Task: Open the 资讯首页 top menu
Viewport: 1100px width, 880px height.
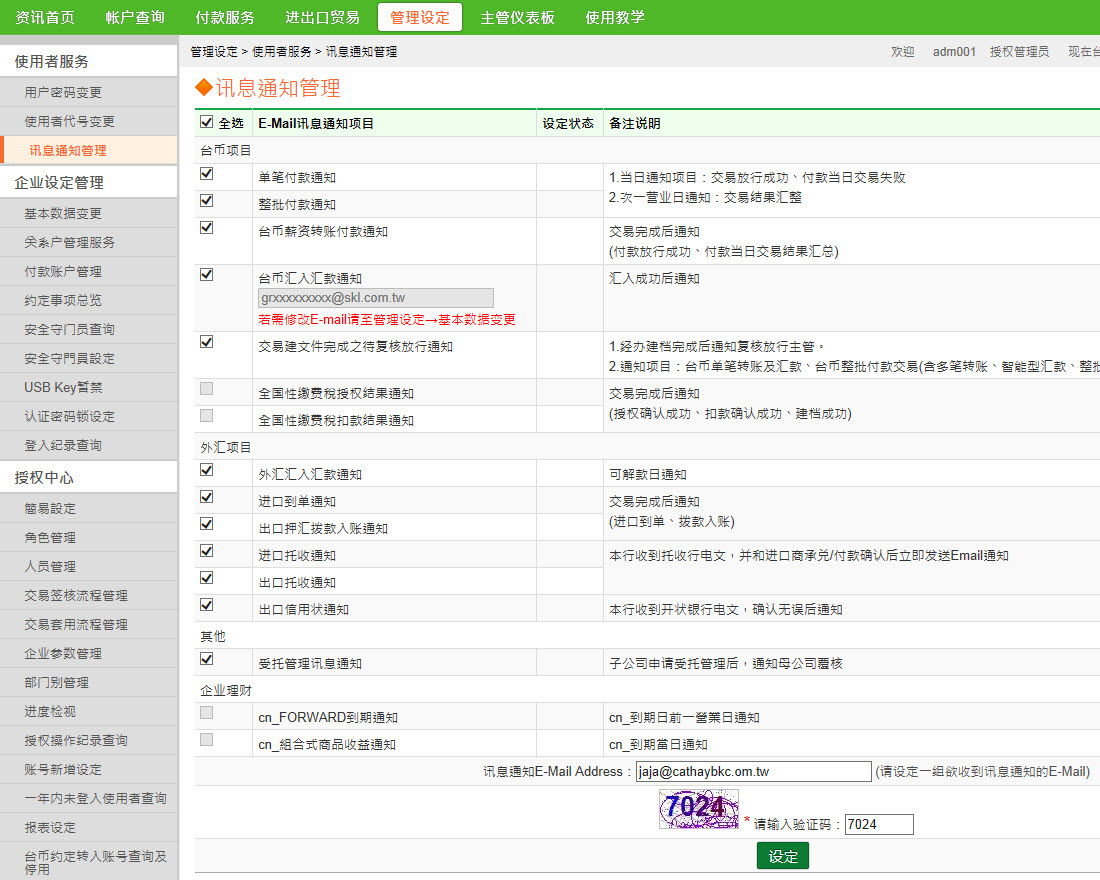Action: (44, 17)
